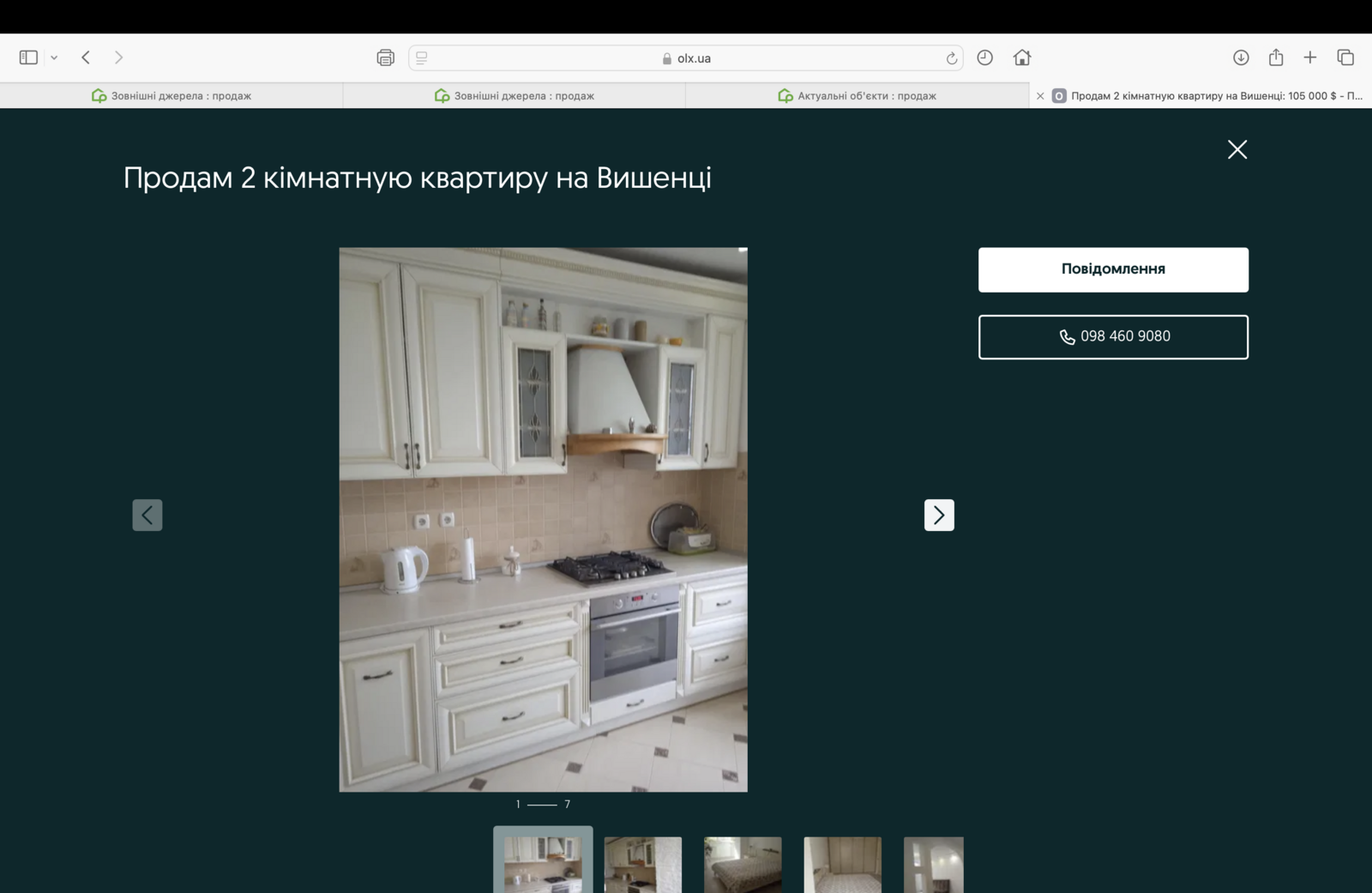
Task: Go to the home page
Action: click(x=1021, y=57)
